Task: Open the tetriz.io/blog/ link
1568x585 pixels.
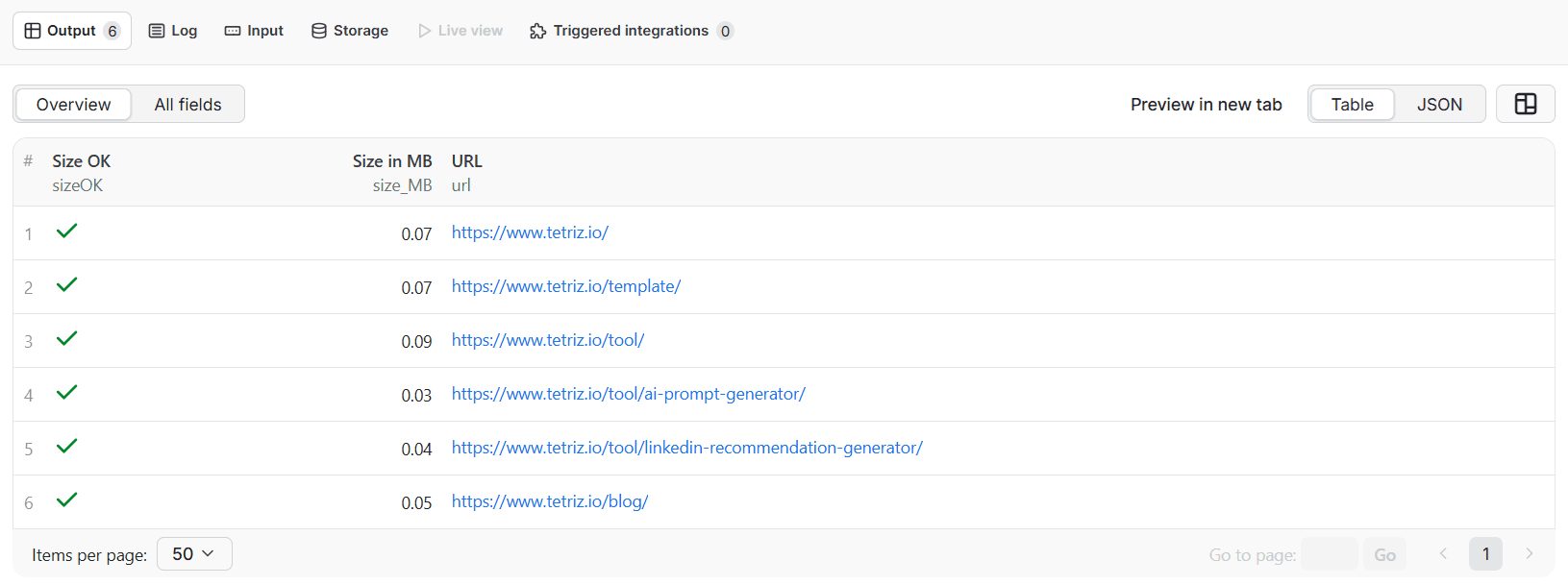Action: click(550, 501)
